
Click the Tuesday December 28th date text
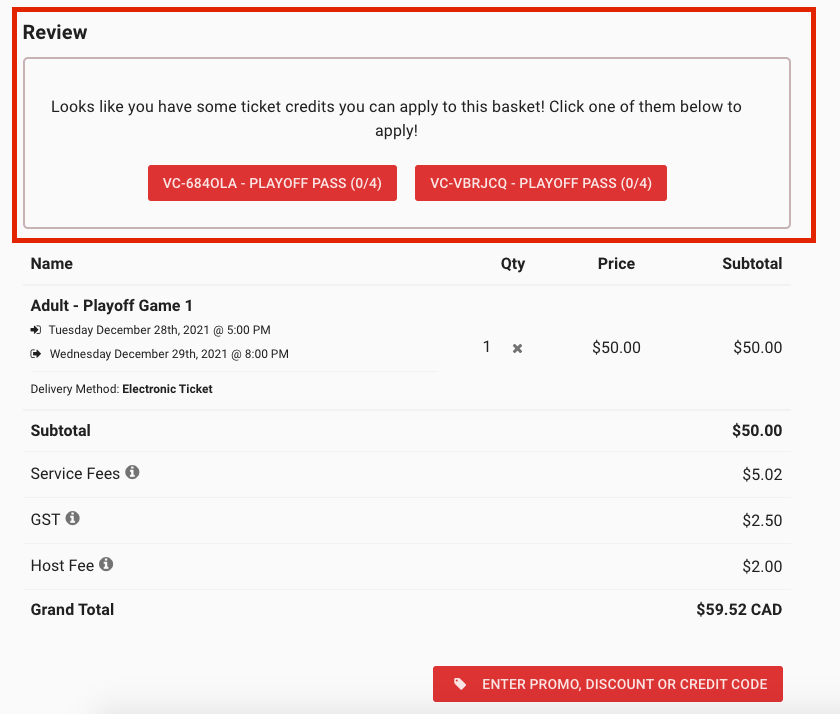click(x=160, y=330)
